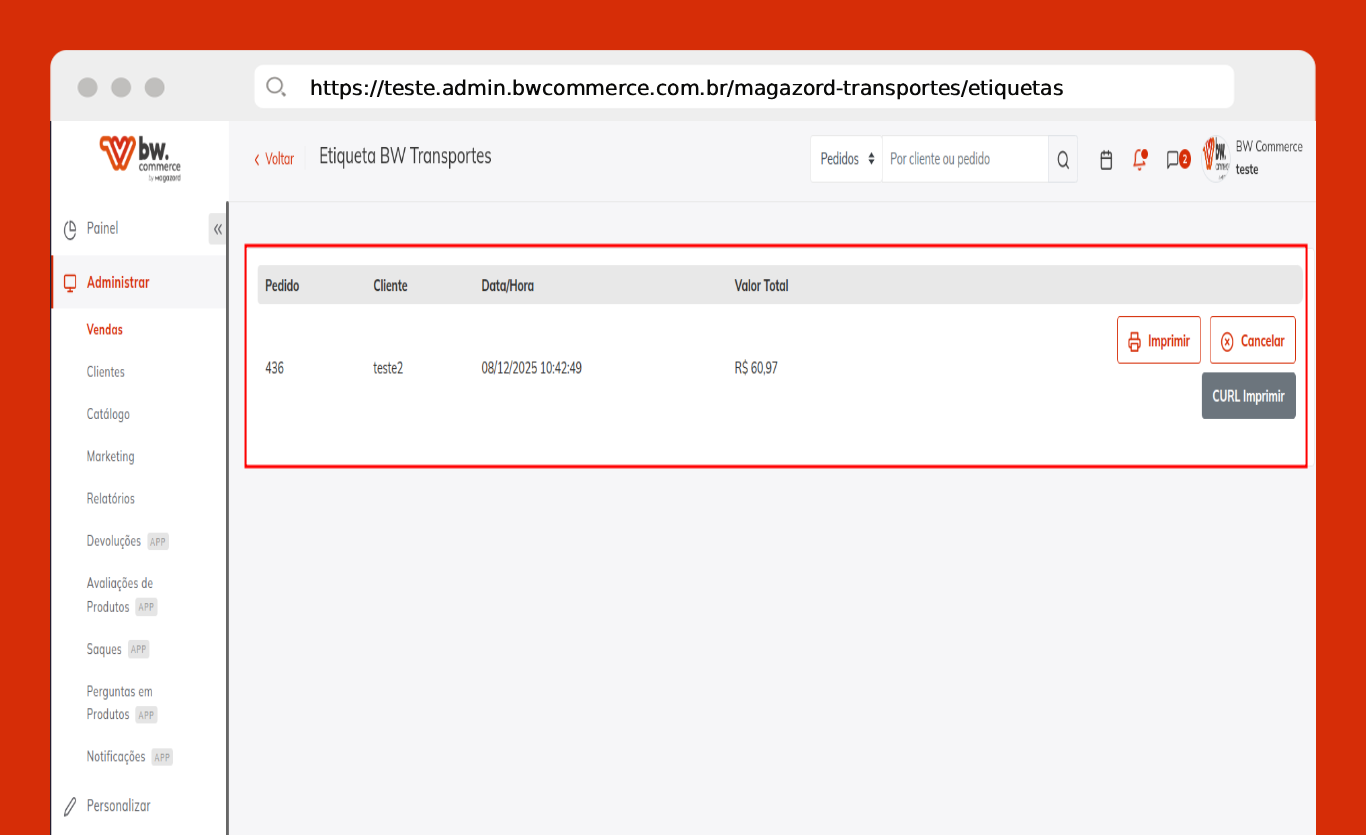Viewport: 1366px width, 835px height.
Task: Open the calendar icon in header
Action: (1106, 160)
